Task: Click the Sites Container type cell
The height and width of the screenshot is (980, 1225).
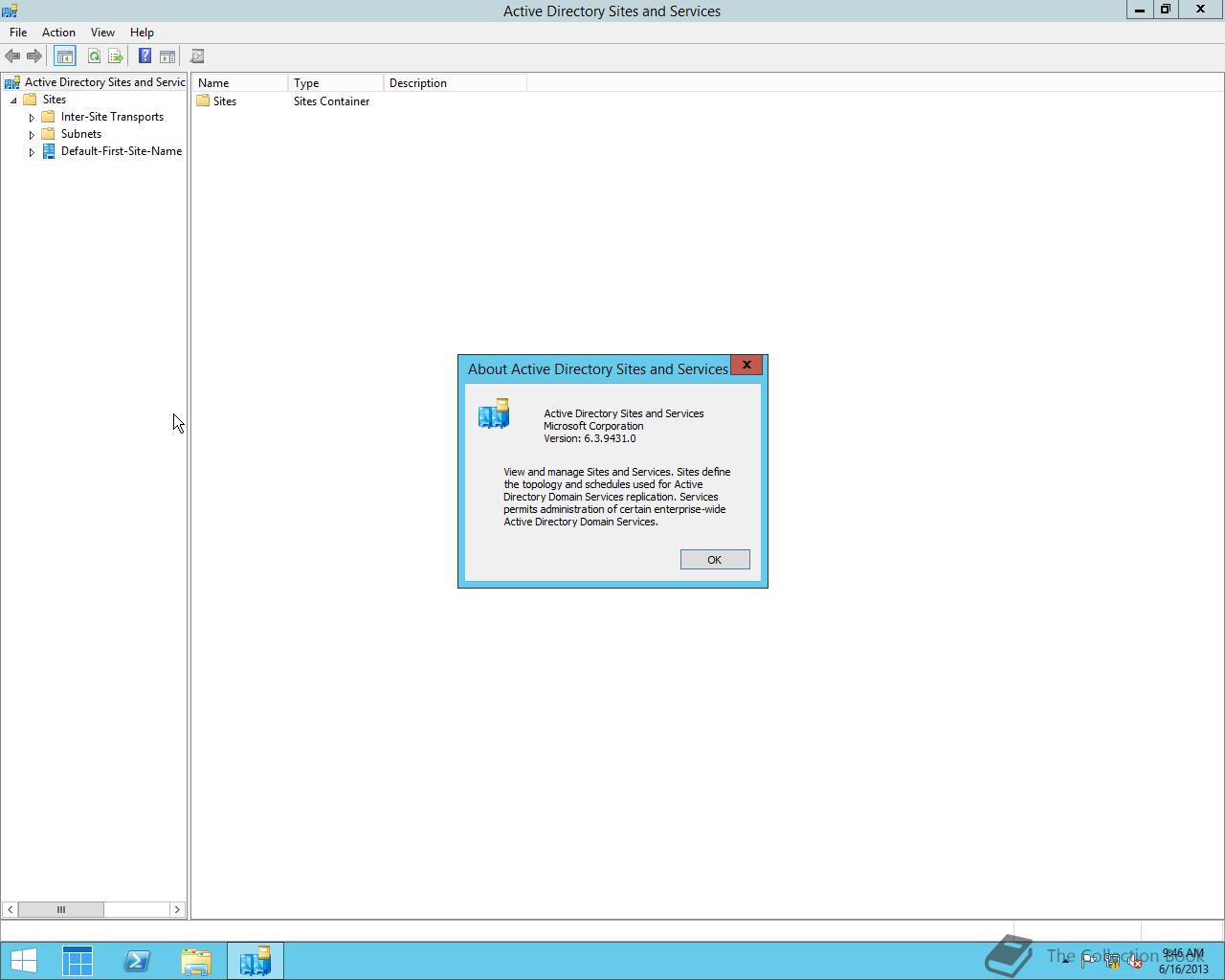Action: pos(331,101)
